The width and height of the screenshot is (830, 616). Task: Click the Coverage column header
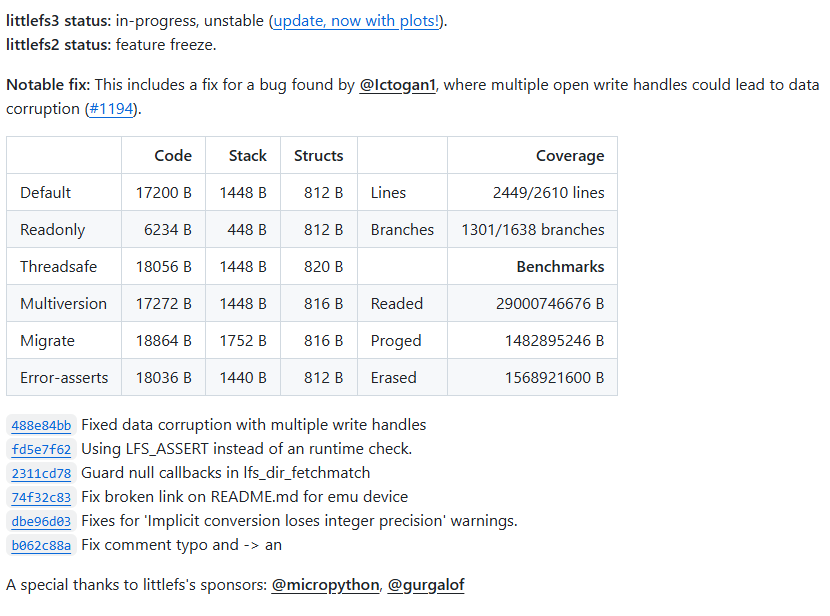click(x=569, y=156)
